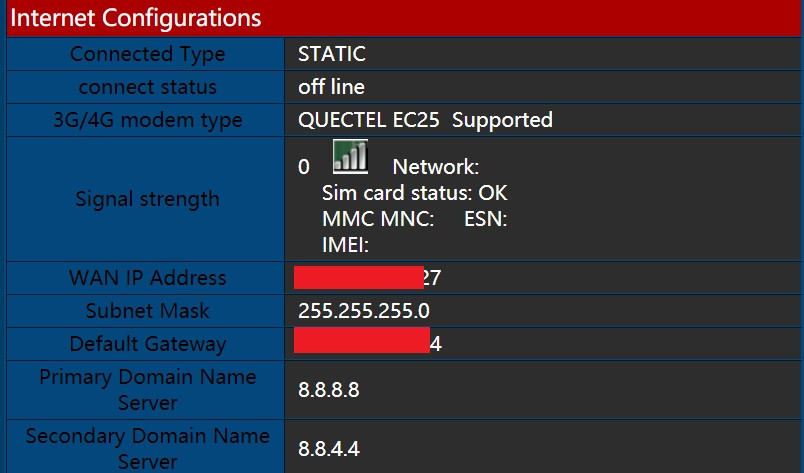Click the secondary DNS 8.8.4.4 value
Viewport: 804px width, 473px height.
coord(329,449)
